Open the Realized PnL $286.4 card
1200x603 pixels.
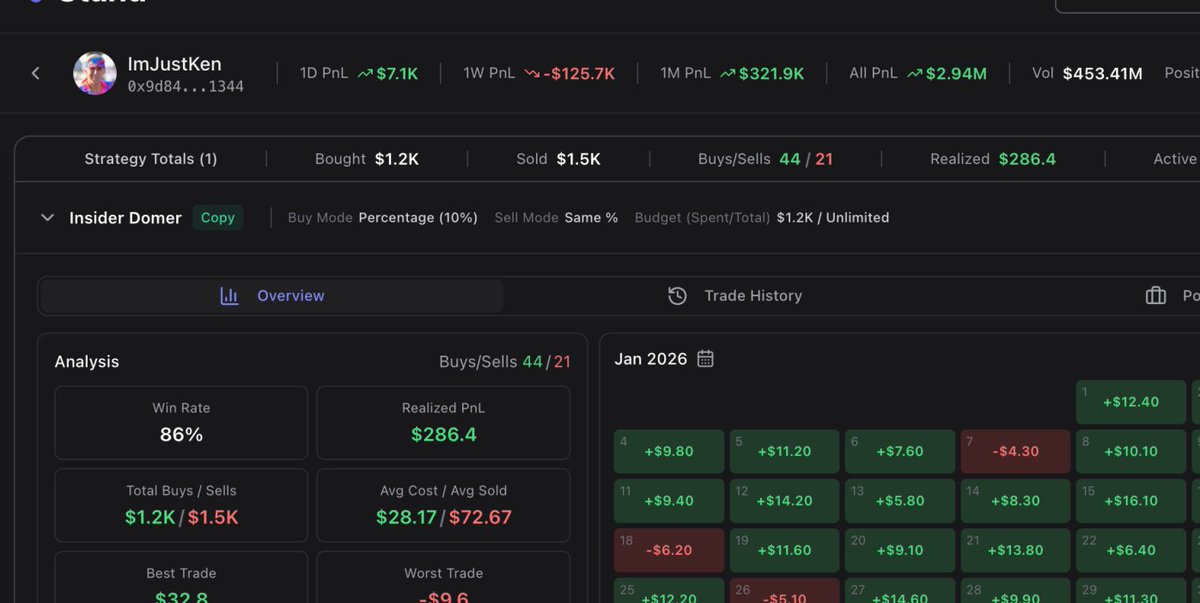pyautogui.click(x=444, y=422)
